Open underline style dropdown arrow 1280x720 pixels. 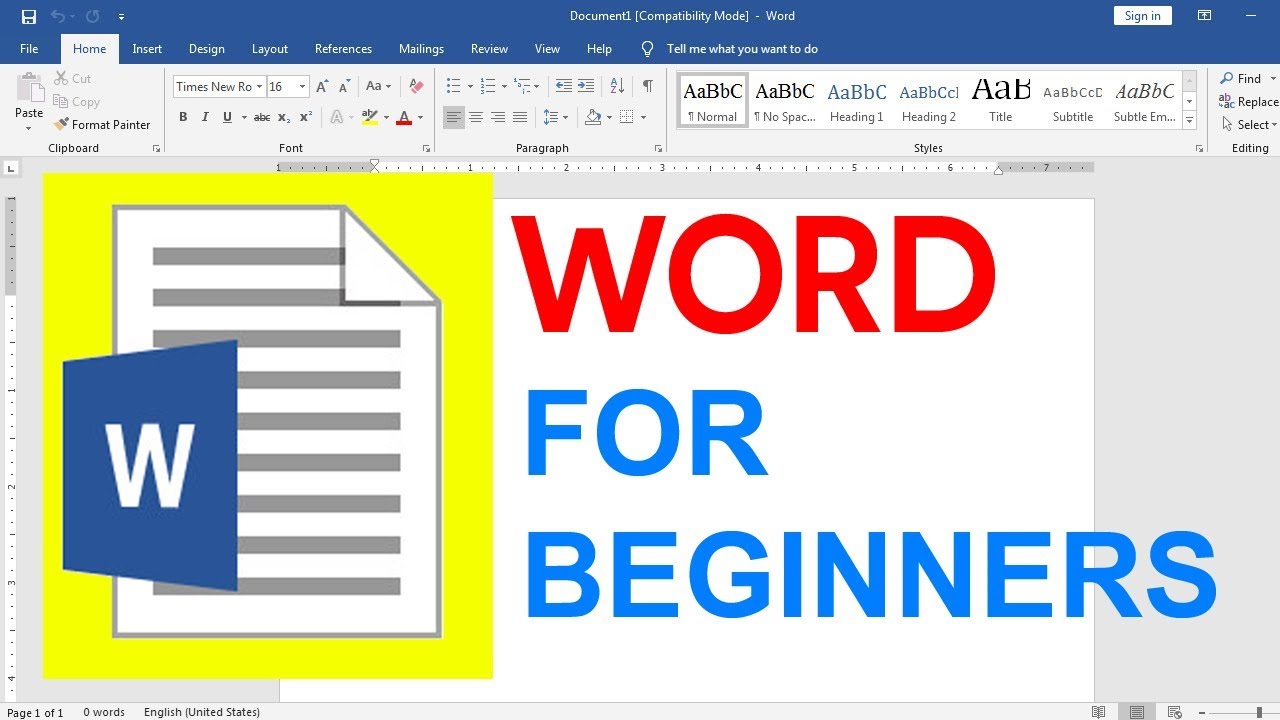tap(243, 117)
